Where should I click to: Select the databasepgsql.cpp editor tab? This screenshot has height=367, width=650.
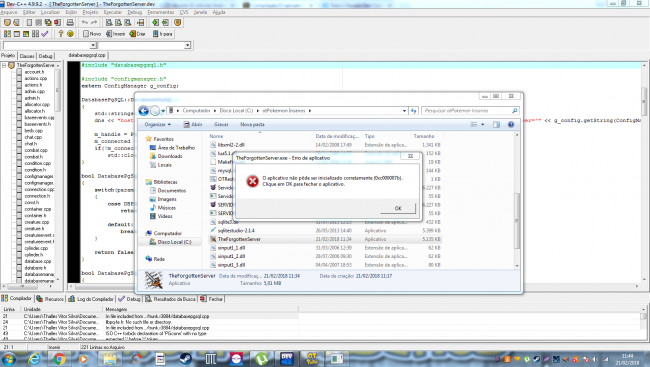pos(87,55)
